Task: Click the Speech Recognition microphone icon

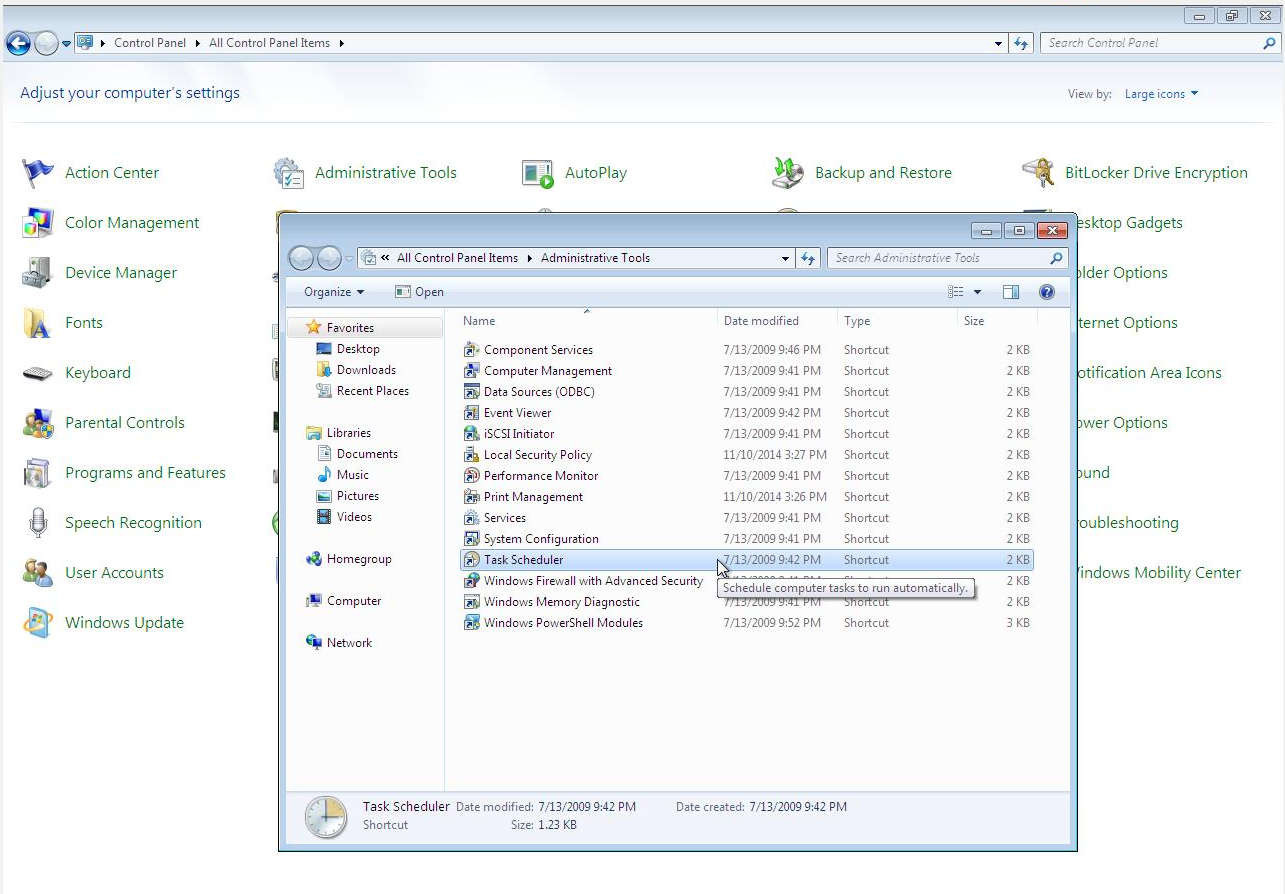Action: coord(38,523)
